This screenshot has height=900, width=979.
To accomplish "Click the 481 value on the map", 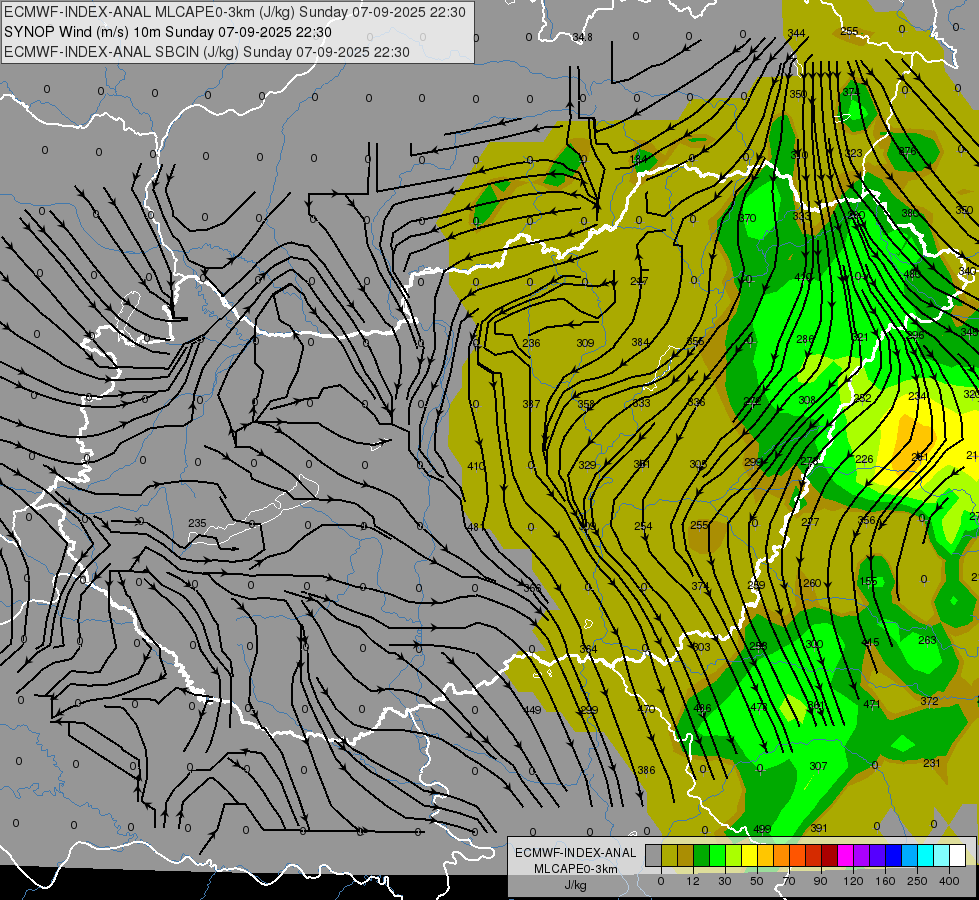I will [x=476, y=527].
